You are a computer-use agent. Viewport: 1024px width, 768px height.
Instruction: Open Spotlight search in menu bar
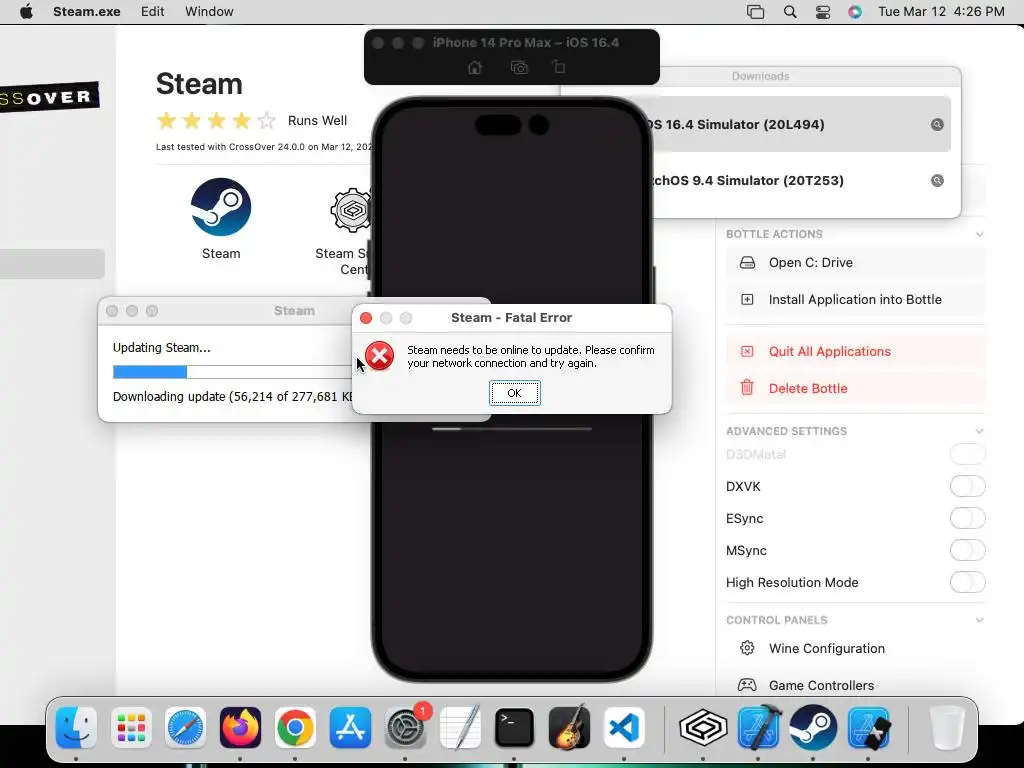point(790,12)
